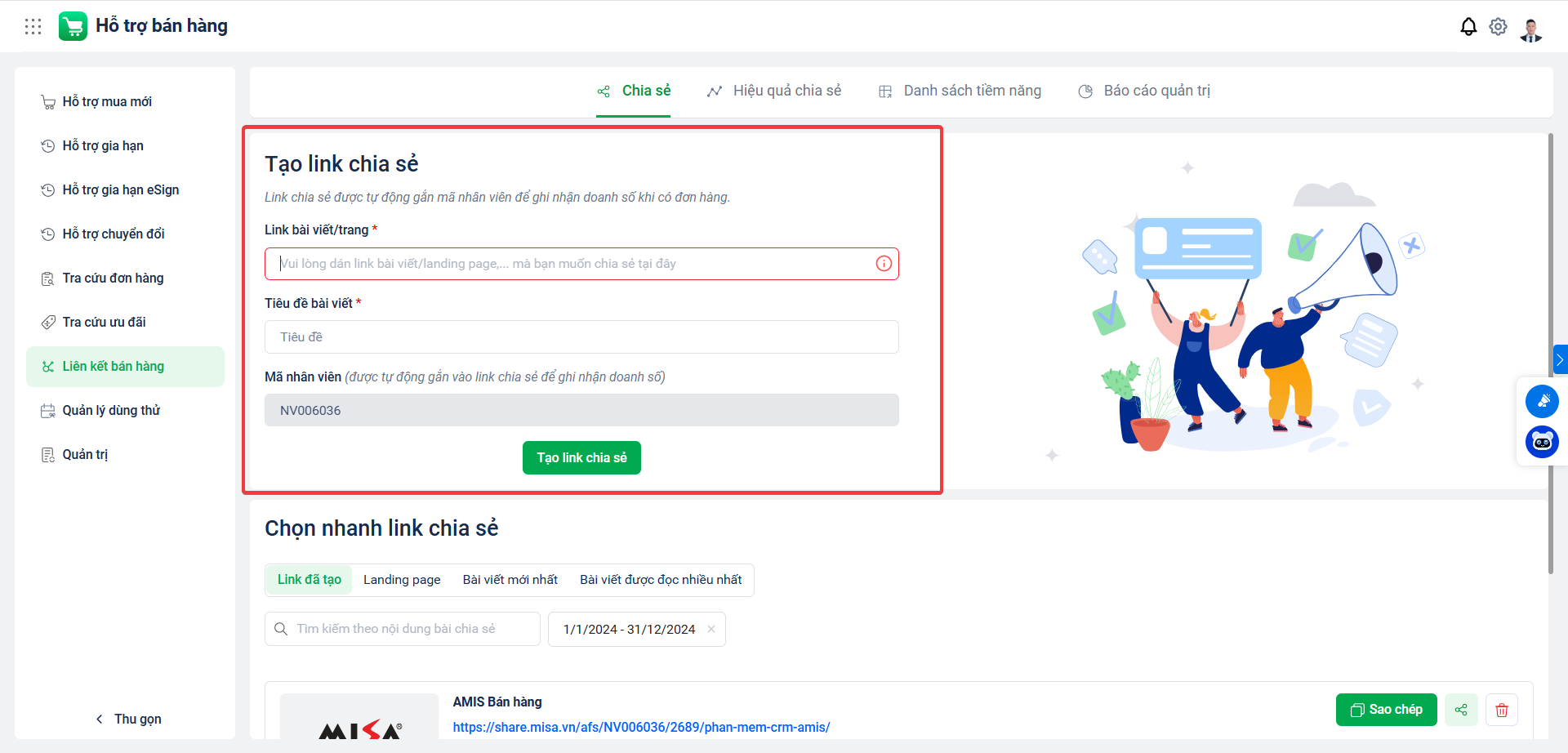
Task: Open user profile avatar
Action: tap(1530, 29)
